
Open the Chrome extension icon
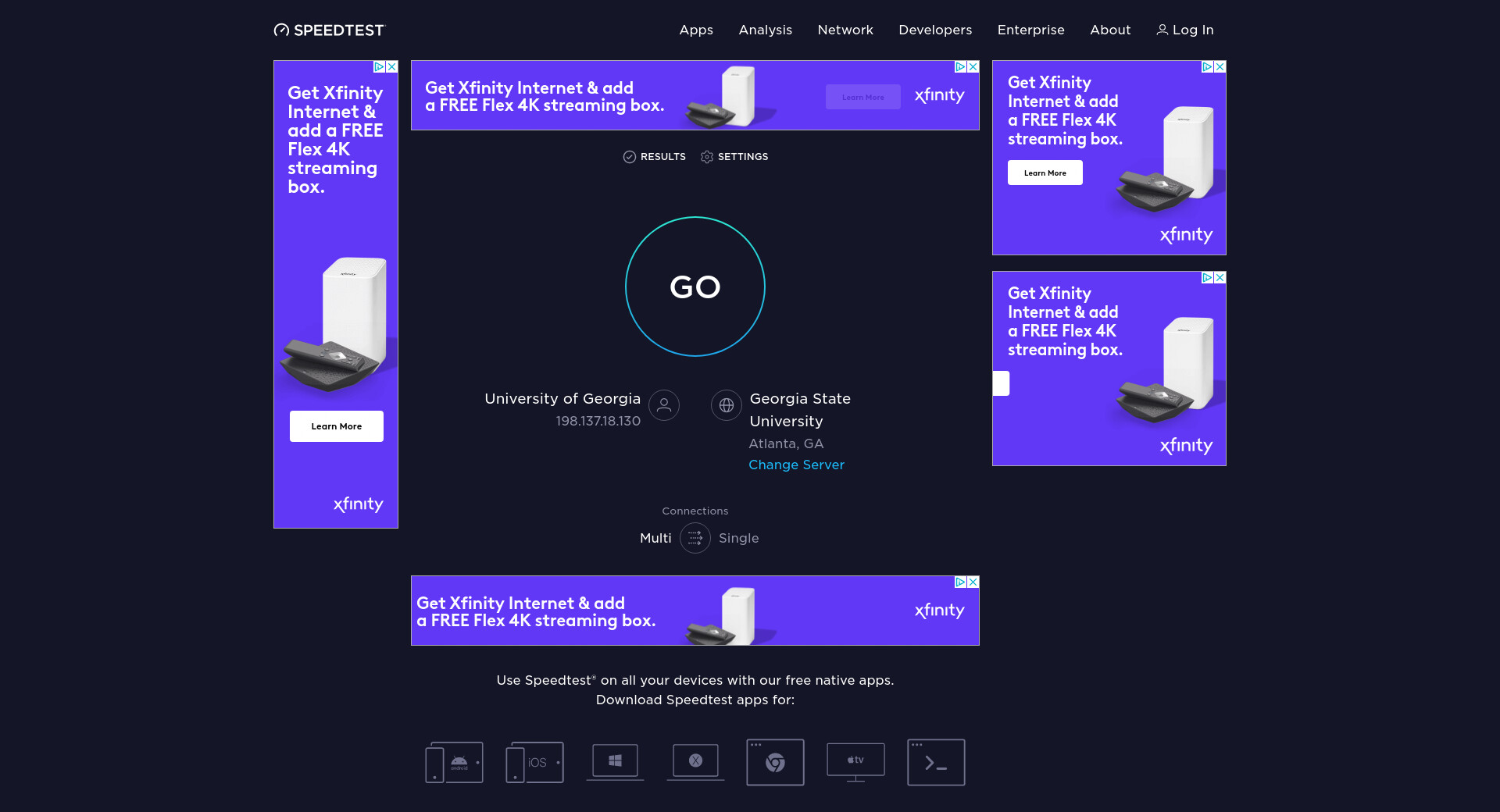775,762
